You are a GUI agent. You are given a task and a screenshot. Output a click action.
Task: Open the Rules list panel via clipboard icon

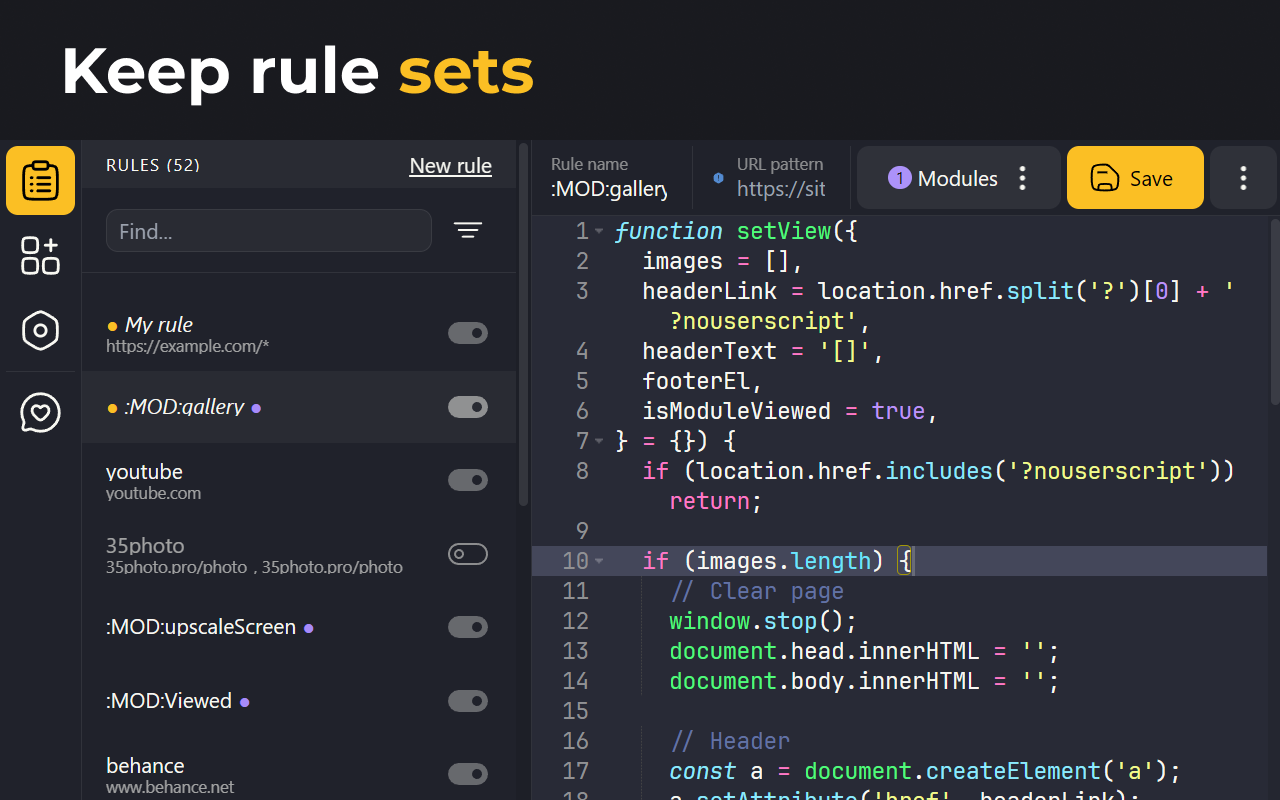click(40, 180)
